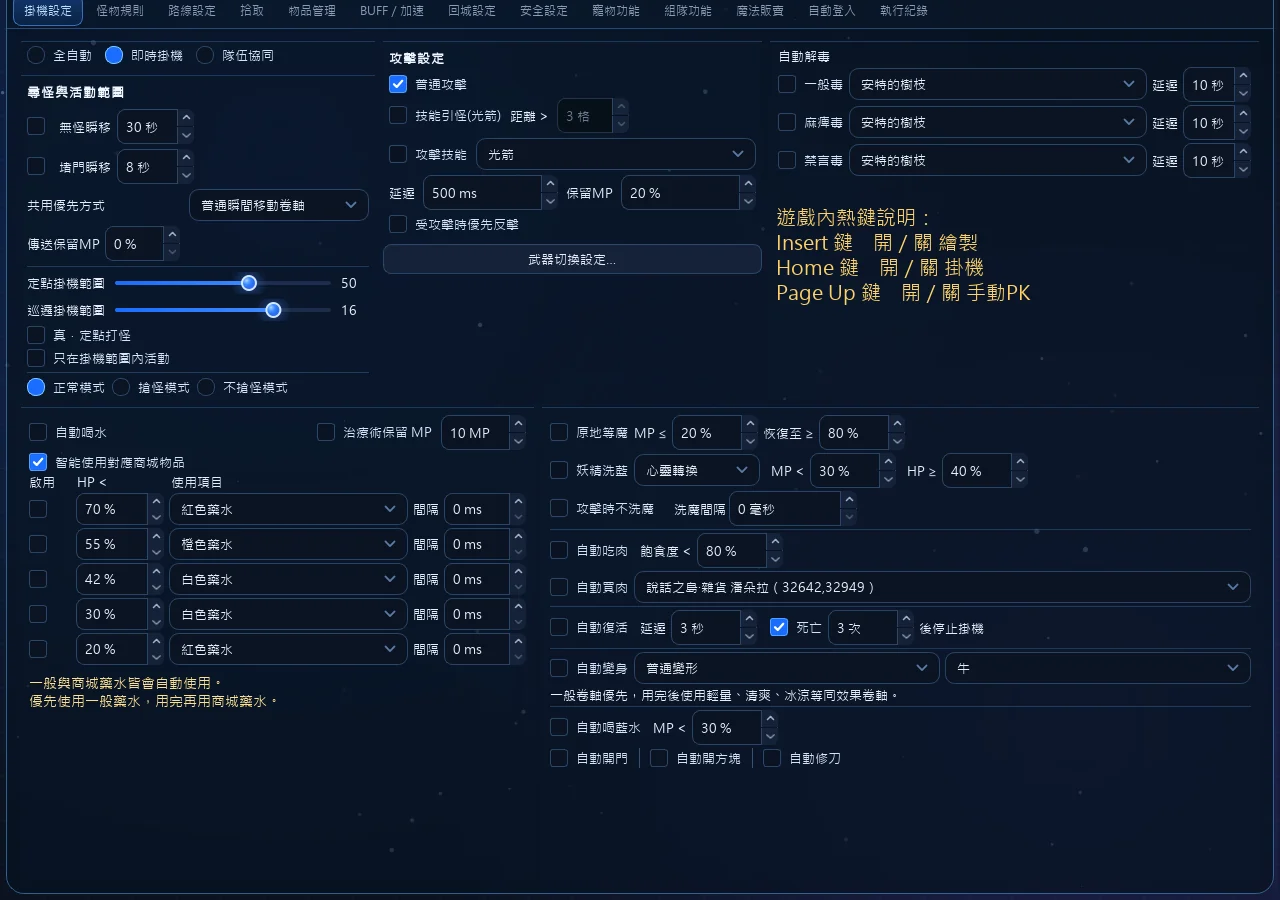1280x900 pixels.
Task: Open the 共用優先方式 dropdown 普通瞬間移動卷軸
Action: tap(278, 205)
